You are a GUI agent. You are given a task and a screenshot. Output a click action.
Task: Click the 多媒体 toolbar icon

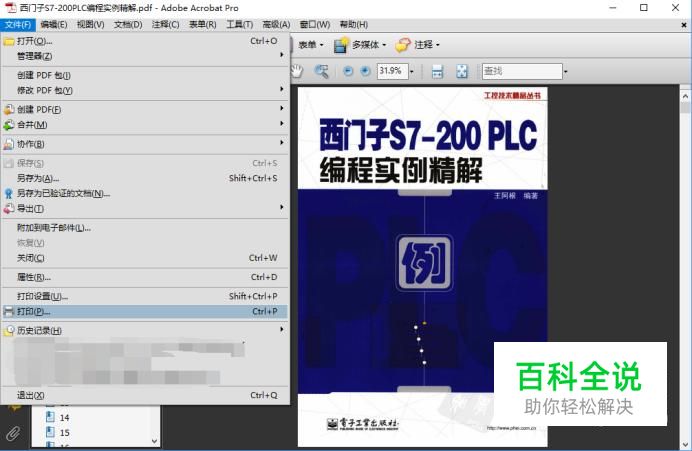[340, 45]
